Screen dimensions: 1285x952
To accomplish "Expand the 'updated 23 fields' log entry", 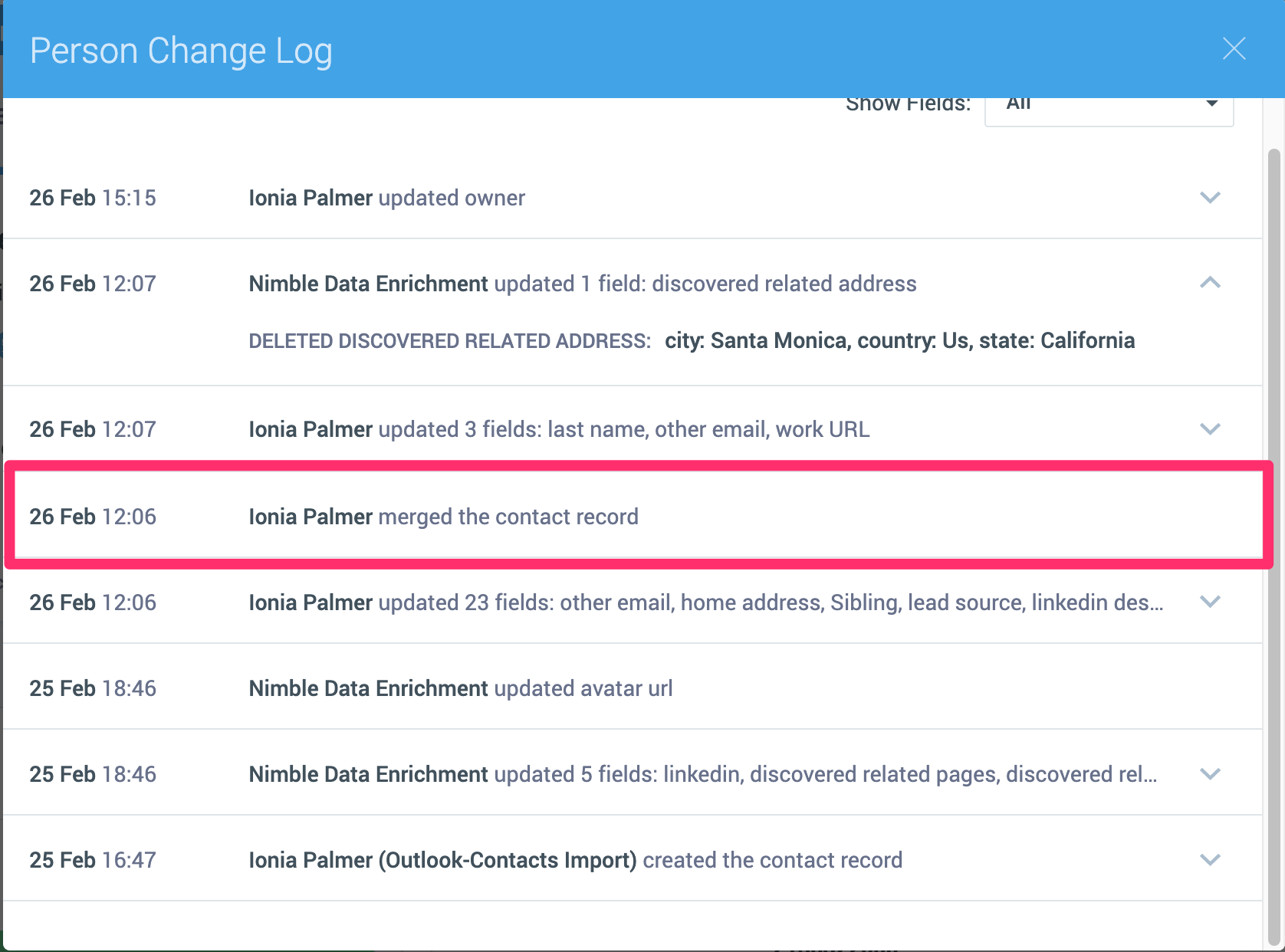I will 1210,602.
